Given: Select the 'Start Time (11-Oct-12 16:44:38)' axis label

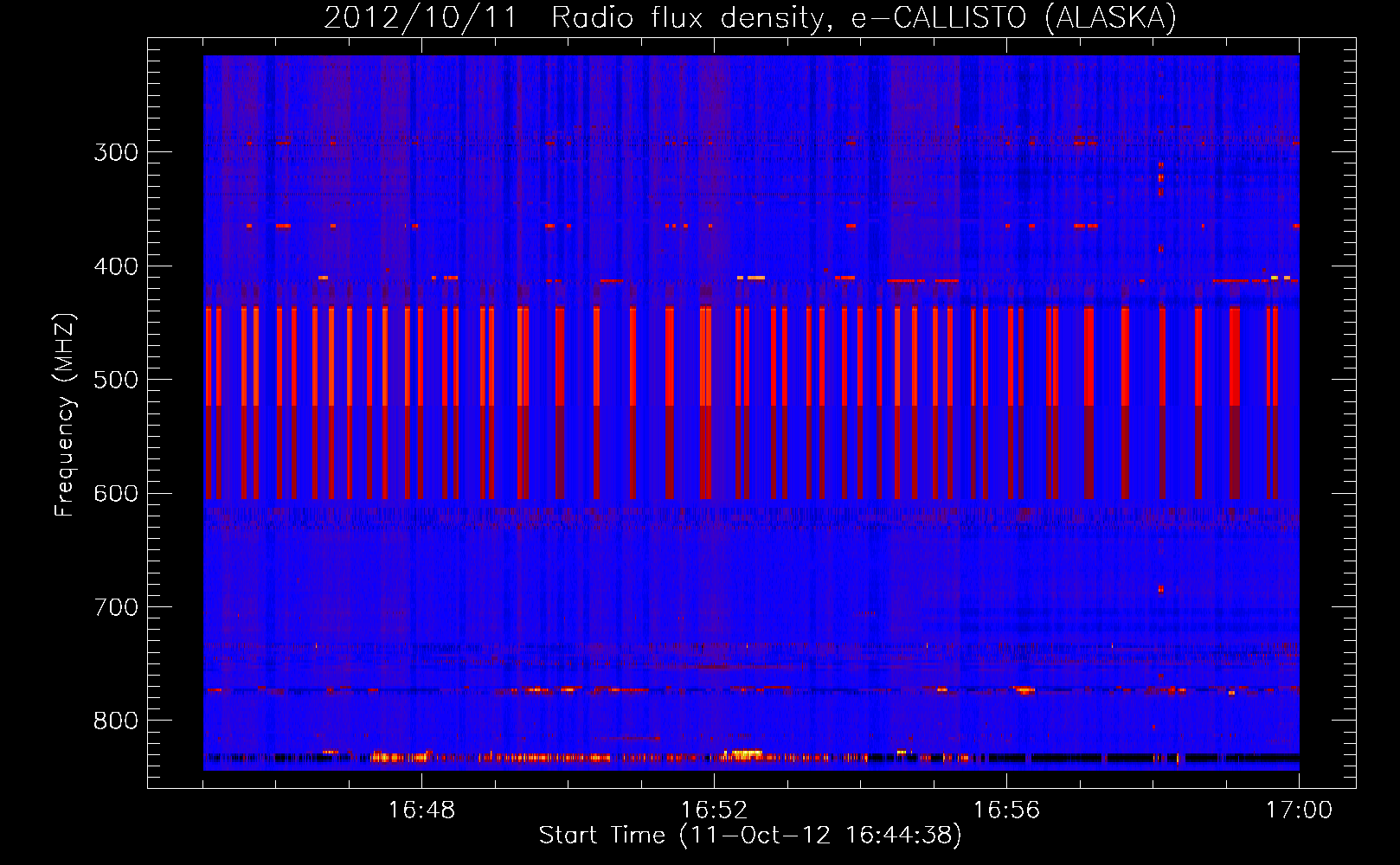Looking at the screenshot, I should click(750, 836).
